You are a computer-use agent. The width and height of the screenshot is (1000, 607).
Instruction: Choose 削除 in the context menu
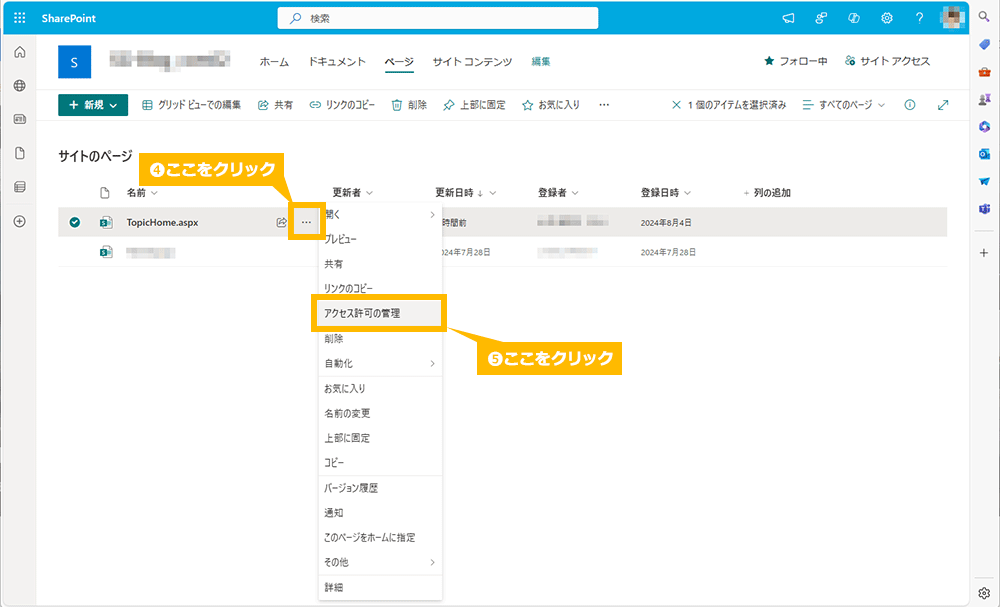click(x=380, y=339)
